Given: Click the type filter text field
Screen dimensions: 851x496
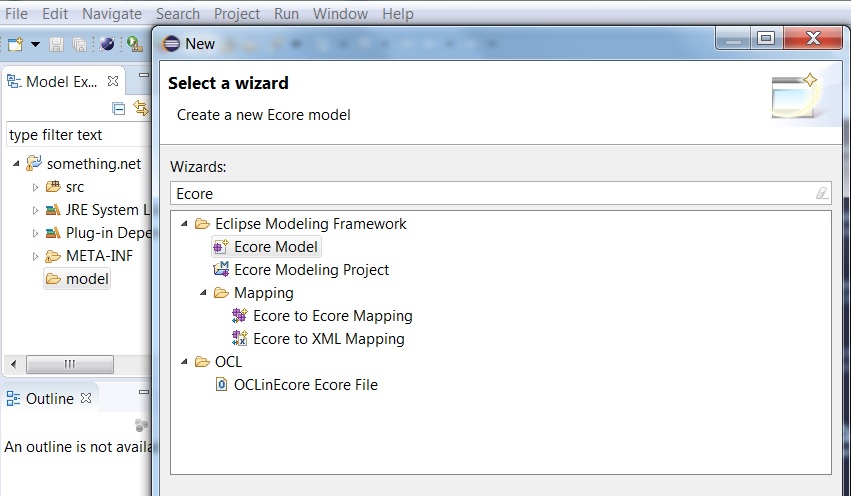Looking at the screenshot, I should tap(79, 135).
